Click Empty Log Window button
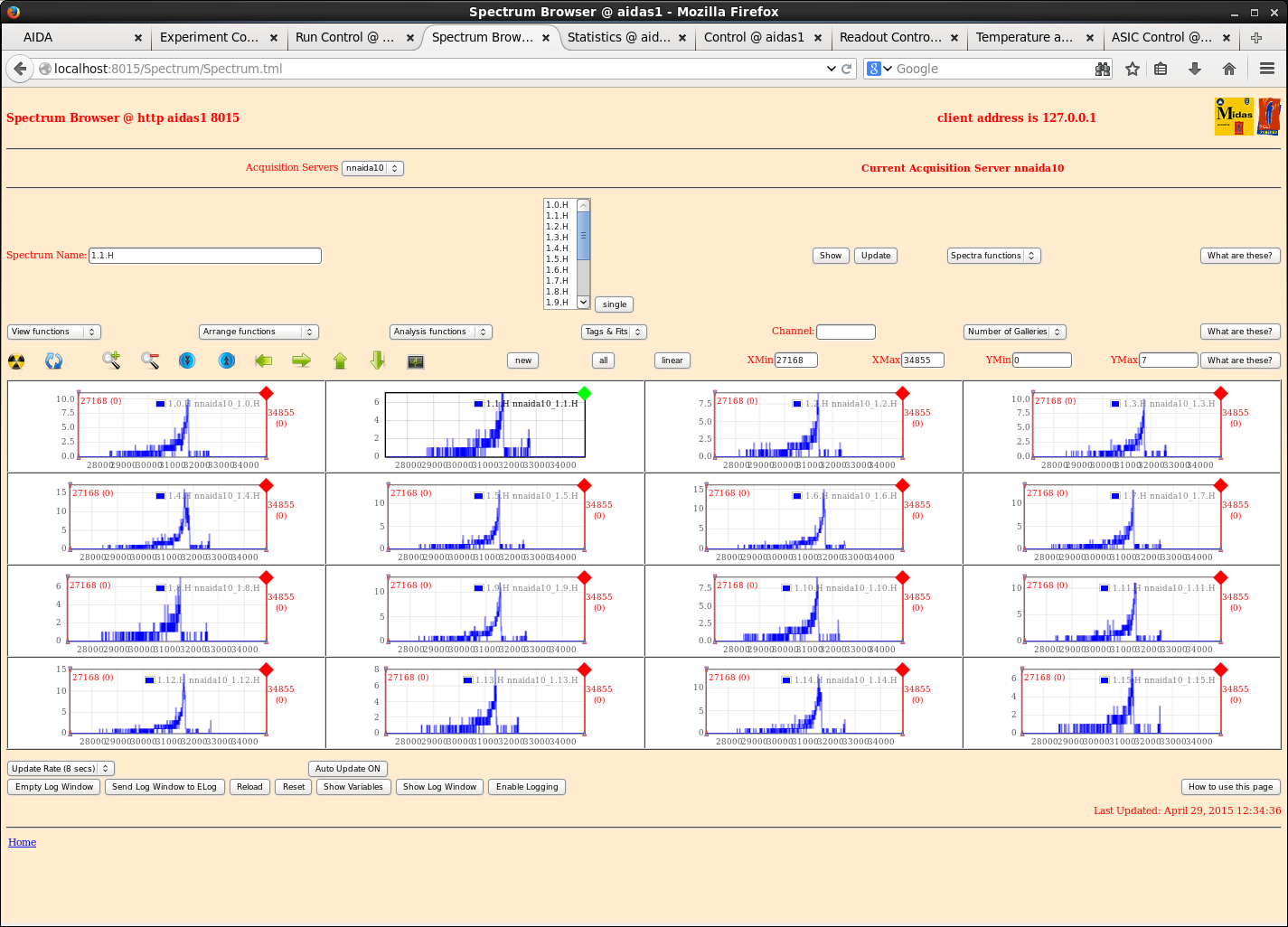Screen dimensions: 1288x927 tap(54, 787)
